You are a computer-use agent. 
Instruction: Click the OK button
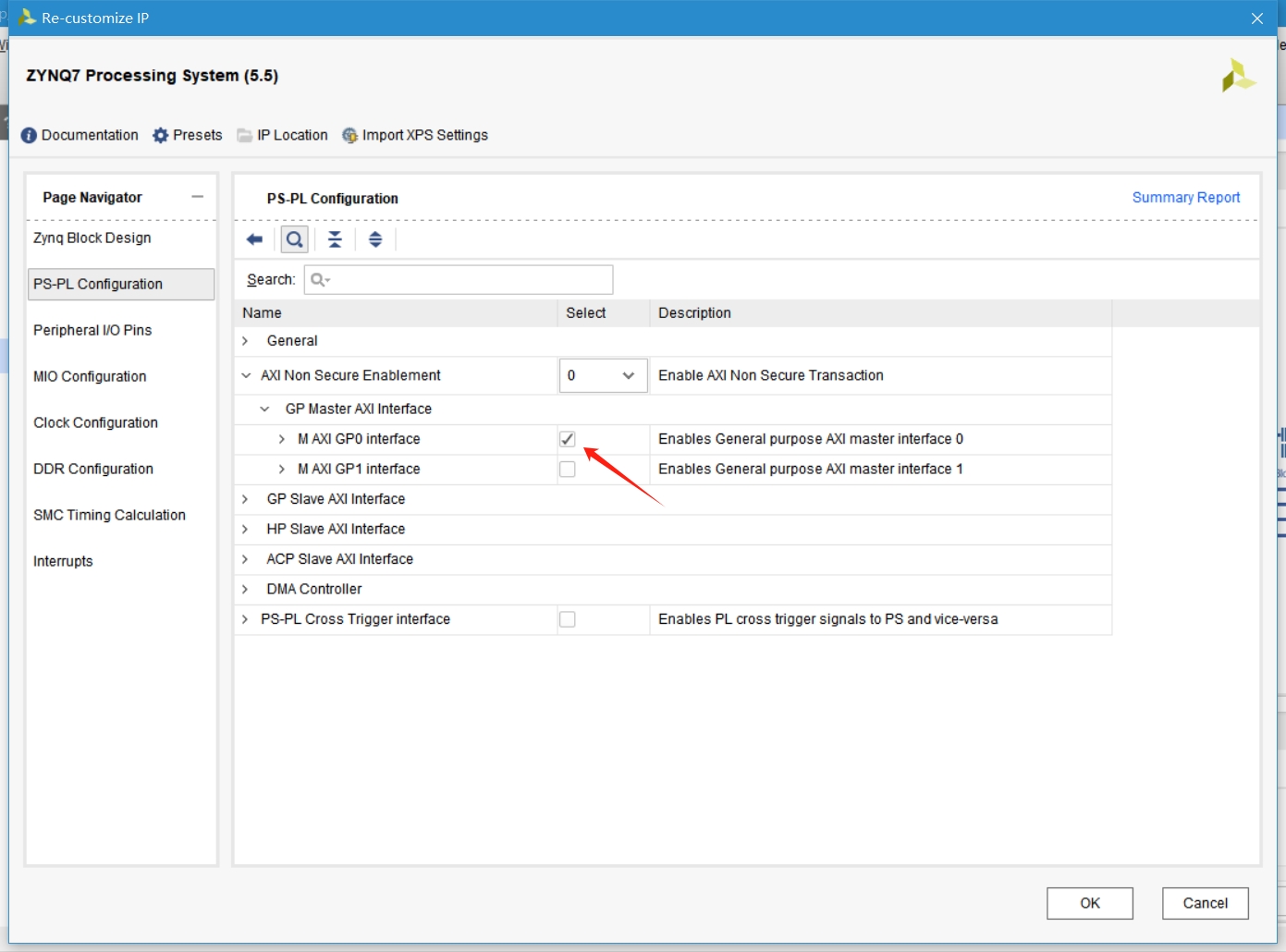coord(1090,903)
